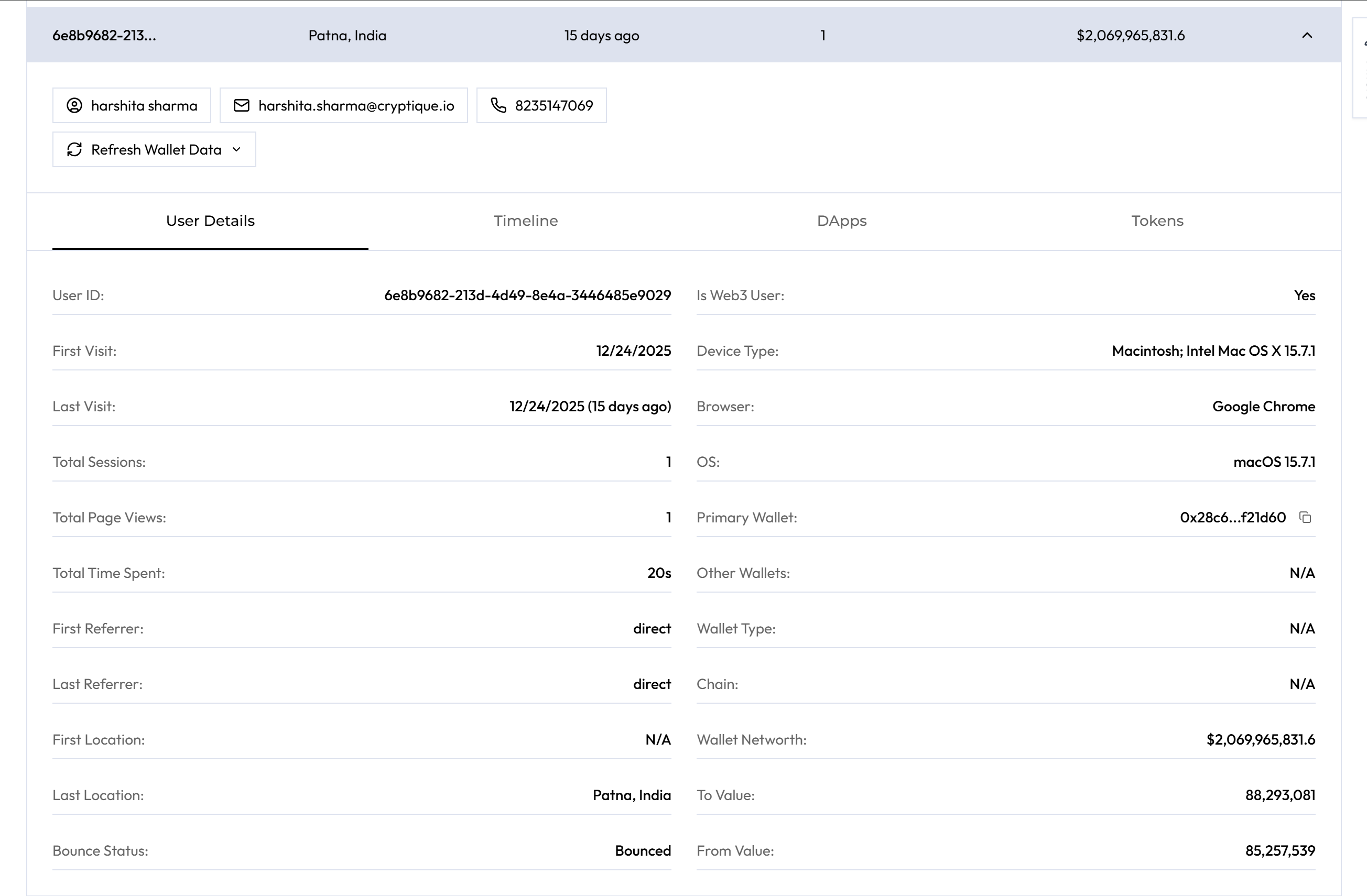Click the refresh icon on Refresh Wallet Data
1367x896 pixels.
74,149
